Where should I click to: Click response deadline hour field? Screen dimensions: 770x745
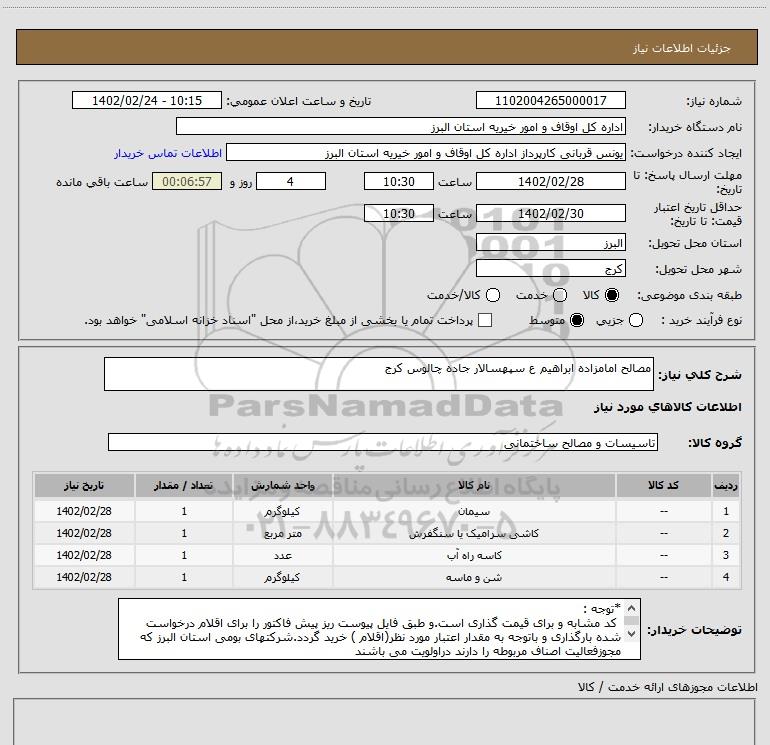399,181
